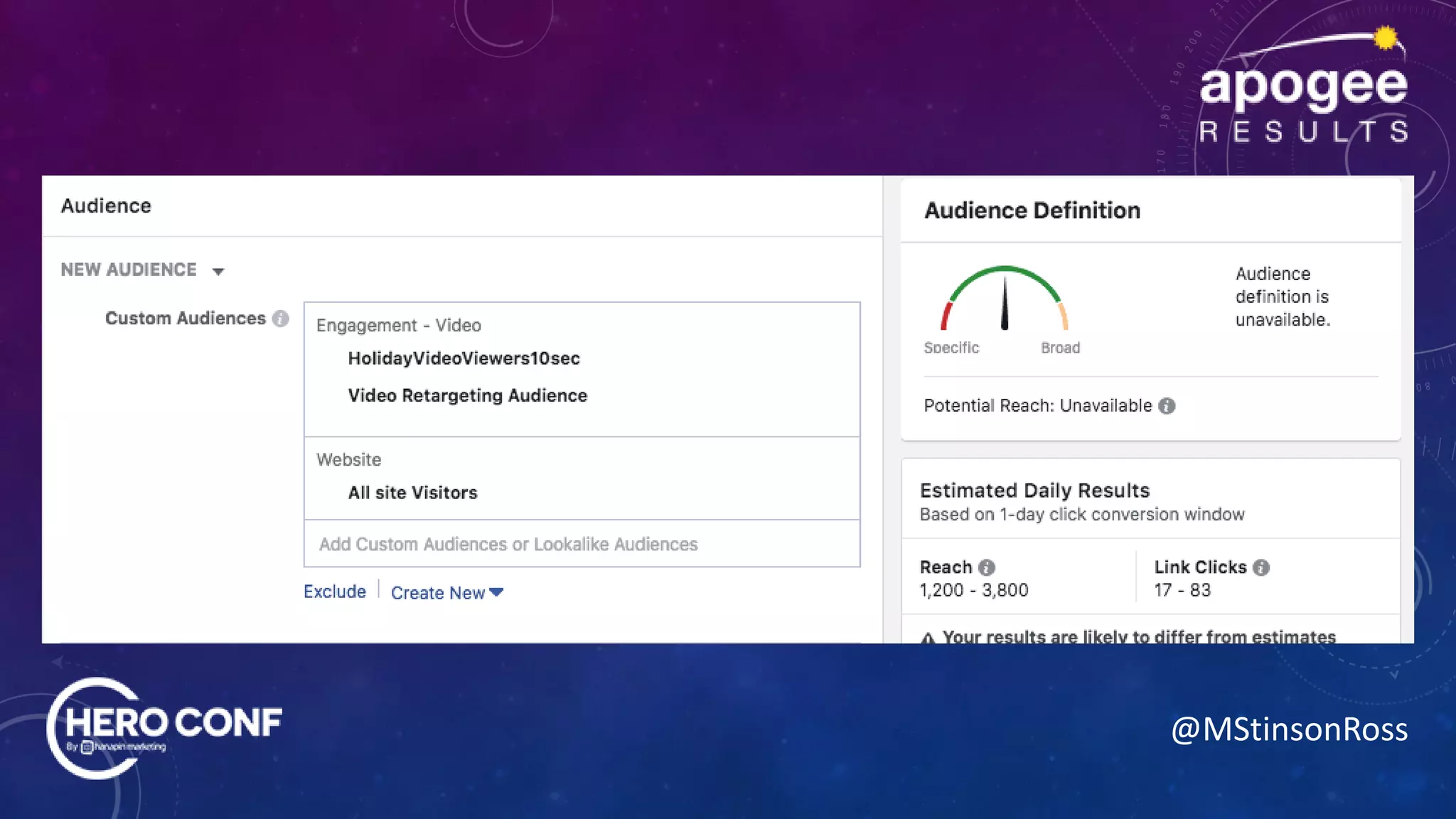Select All site Visitors audience
This screenshot has height=819, width=1456.
click(412, 493)
